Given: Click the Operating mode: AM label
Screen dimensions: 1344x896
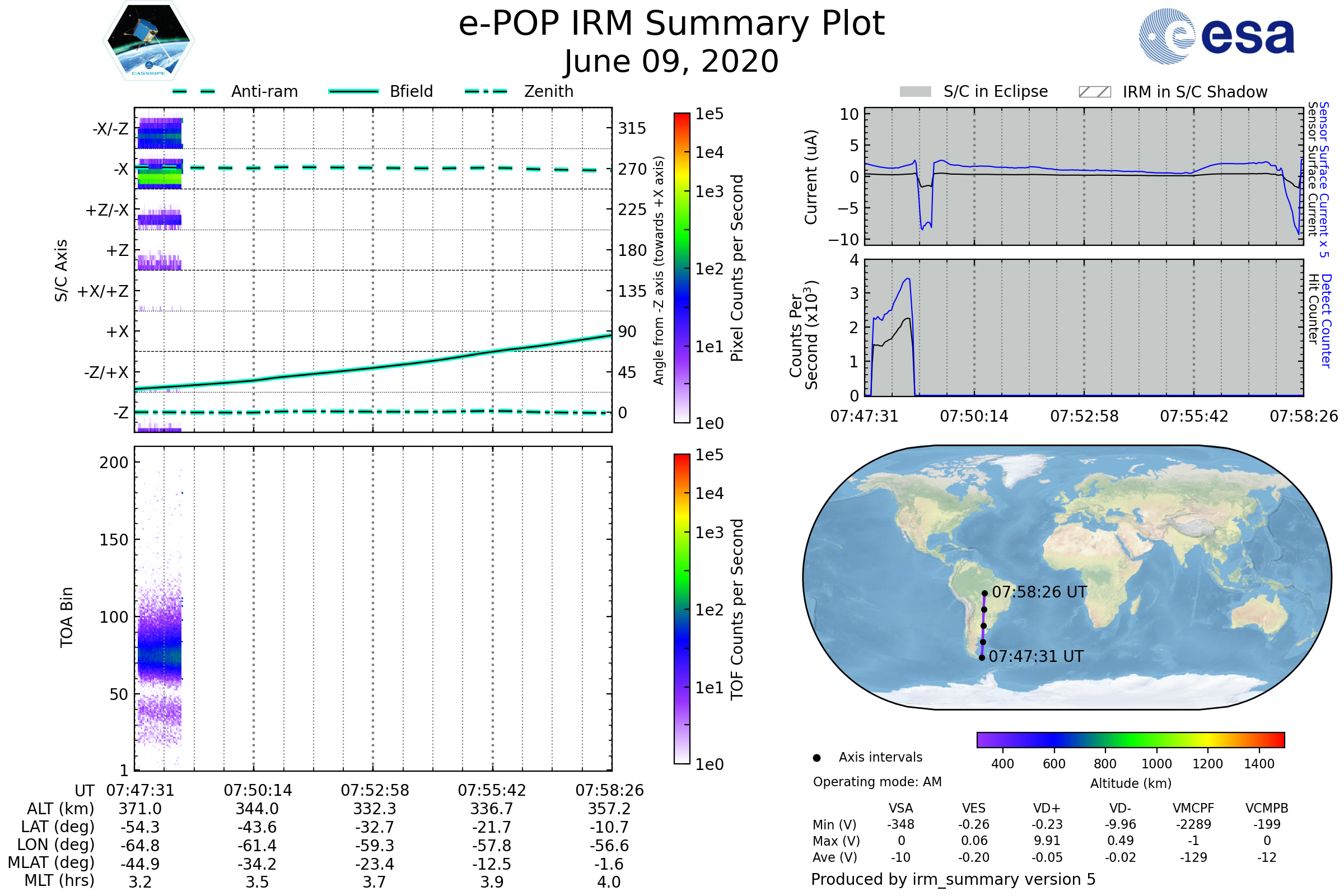Looking at the screenshot, I should [x=877, y=782].
